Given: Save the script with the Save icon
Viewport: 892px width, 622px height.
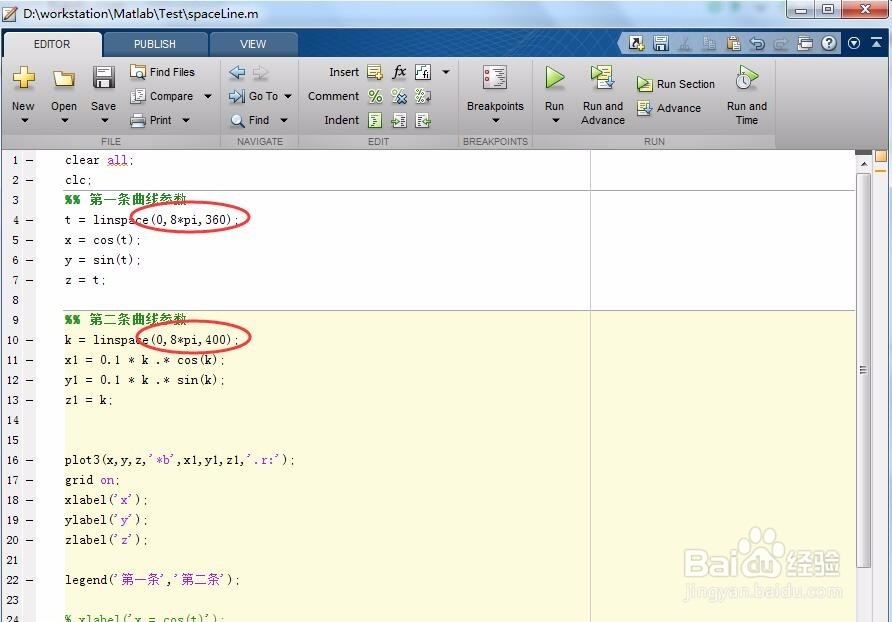Looking at the screenshot, I should (104, 77).
